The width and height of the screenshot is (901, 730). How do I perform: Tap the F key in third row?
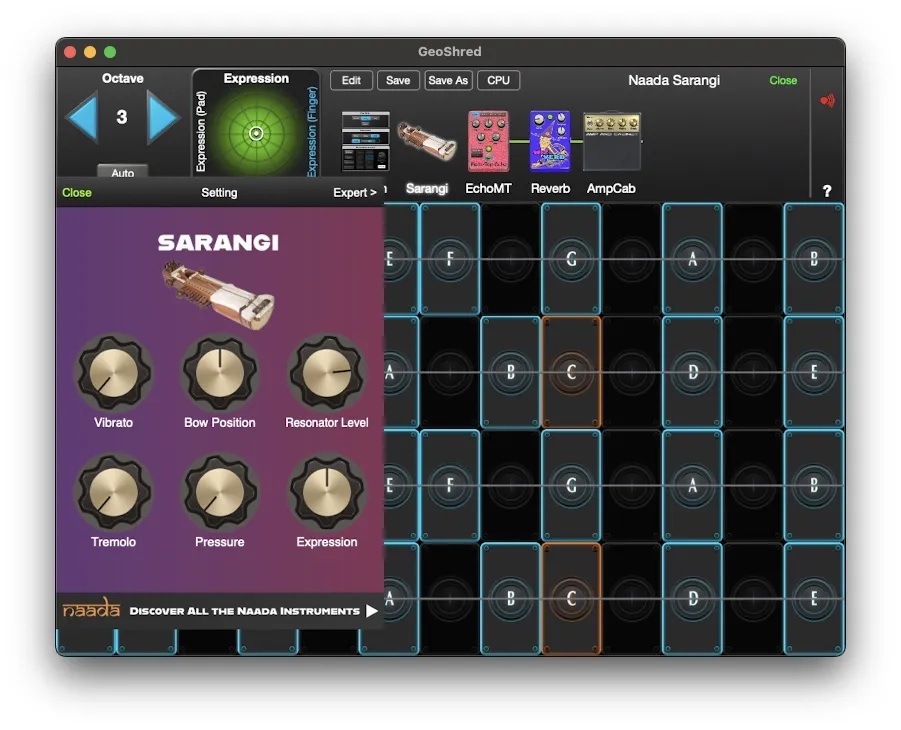(450, 485)
